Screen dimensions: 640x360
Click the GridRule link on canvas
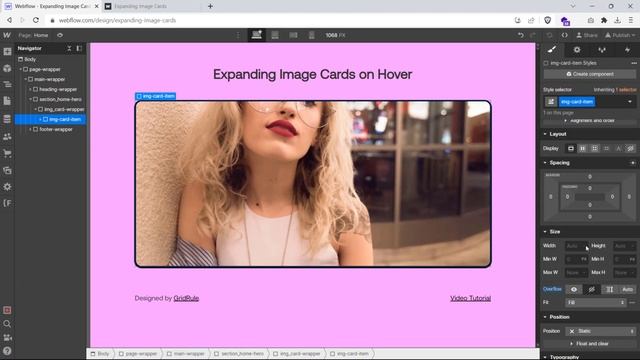(186, 298)
